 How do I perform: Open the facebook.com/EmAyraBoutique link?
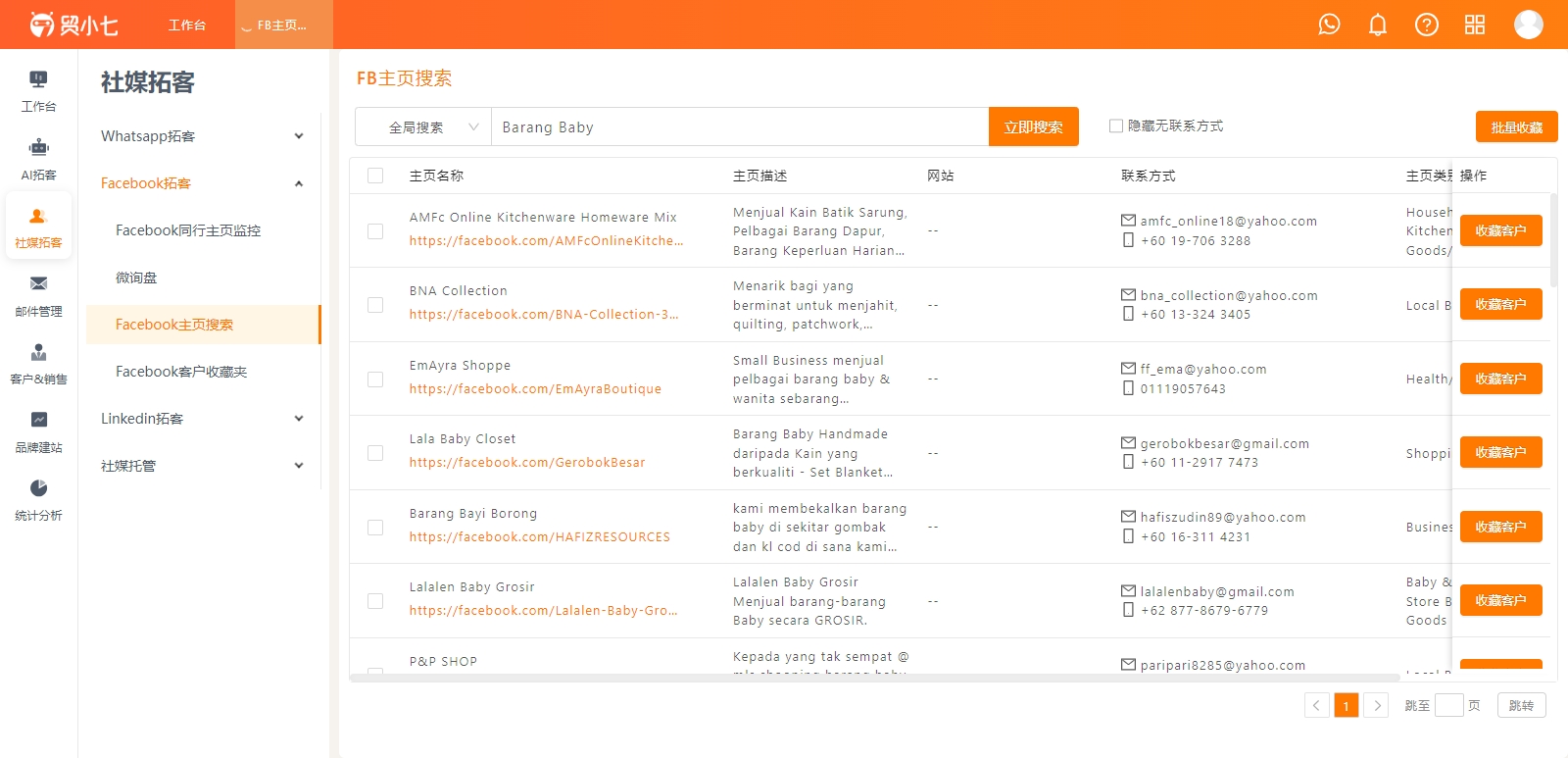click(x=535, y=388)
